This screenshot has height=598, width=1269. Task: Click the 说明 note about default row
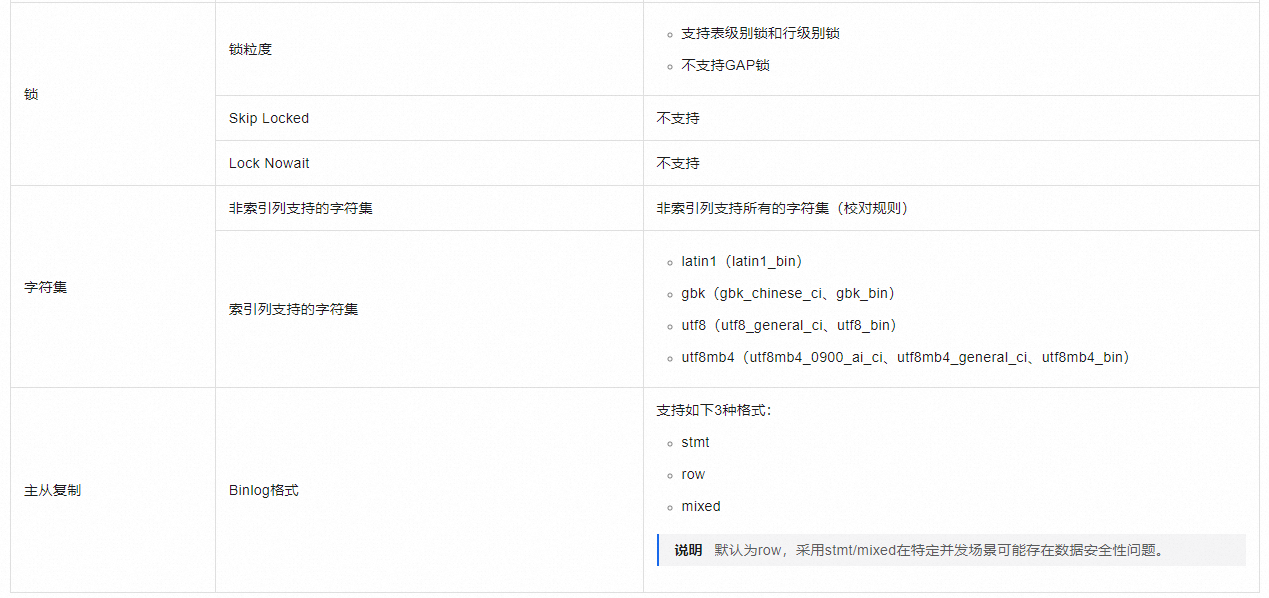951,550
